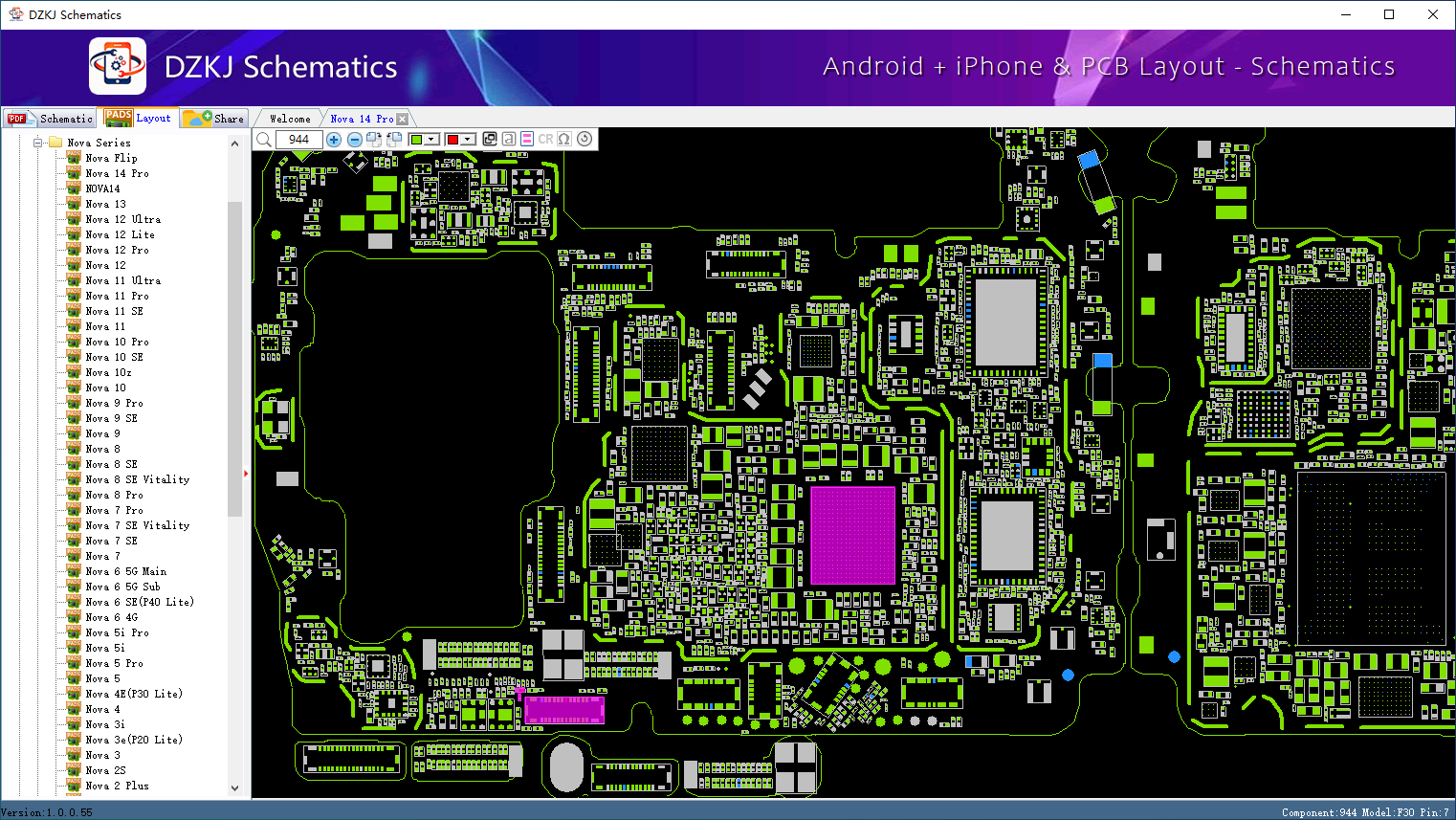
Task: Open the red color dropdown arrow
Action: click(468, 140)
